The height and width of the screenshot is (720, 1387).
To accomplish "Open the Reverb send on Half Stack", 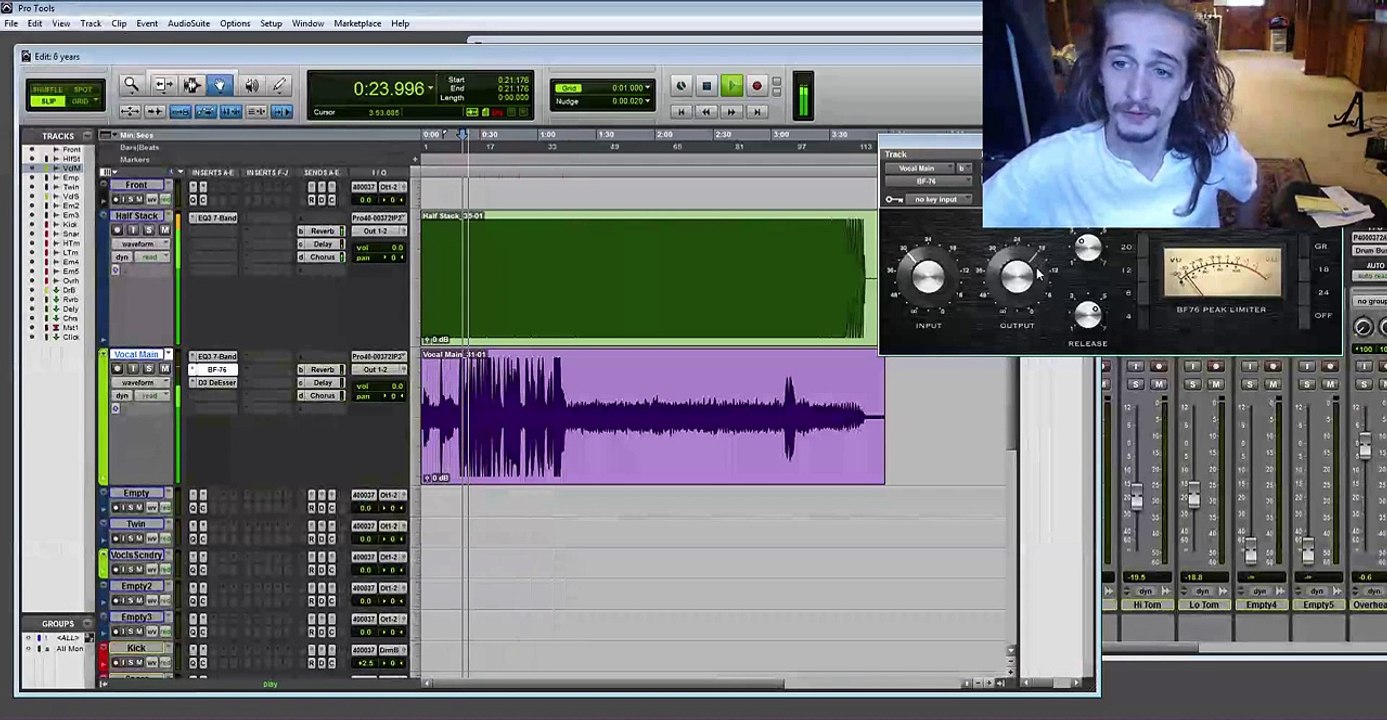I will coord(322,231).
